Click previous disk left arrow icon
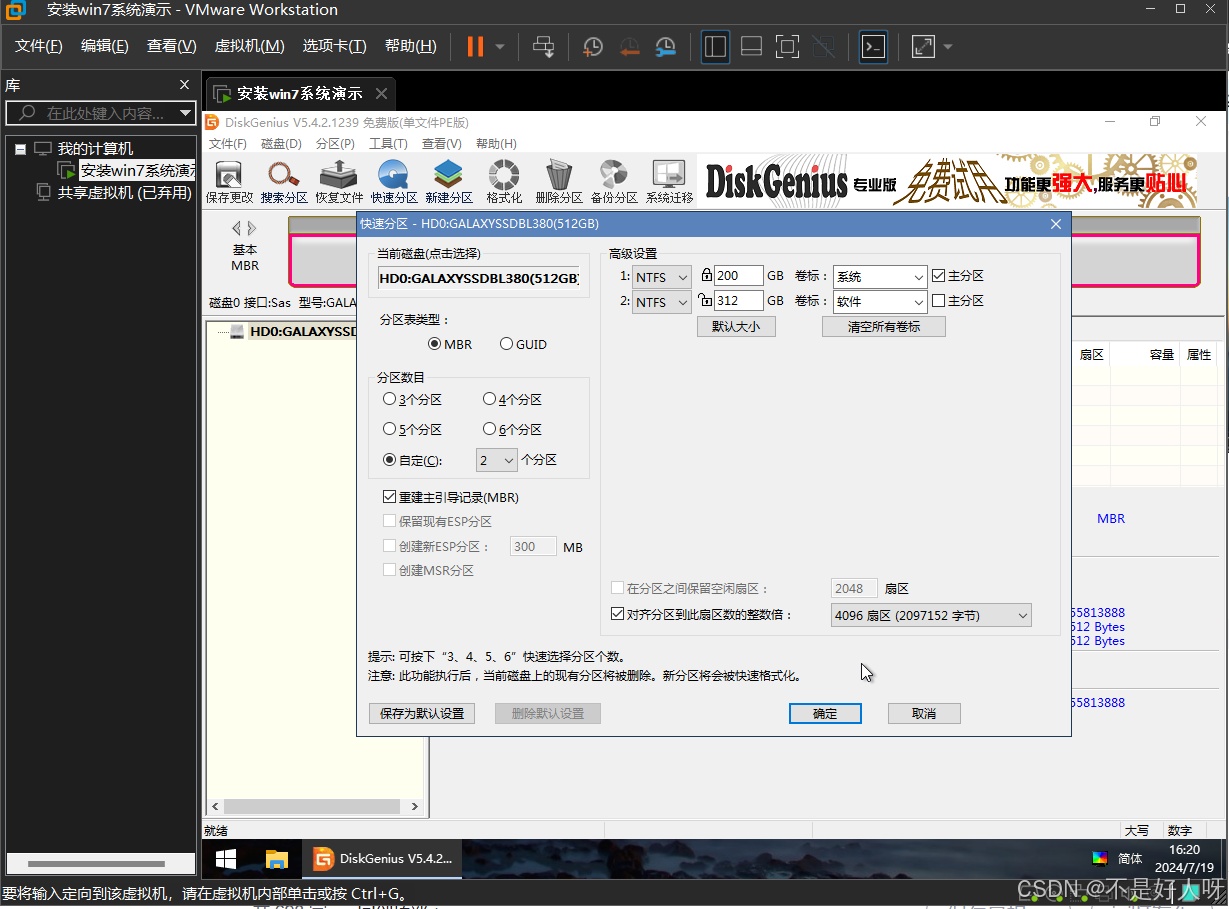 (237, 228)
